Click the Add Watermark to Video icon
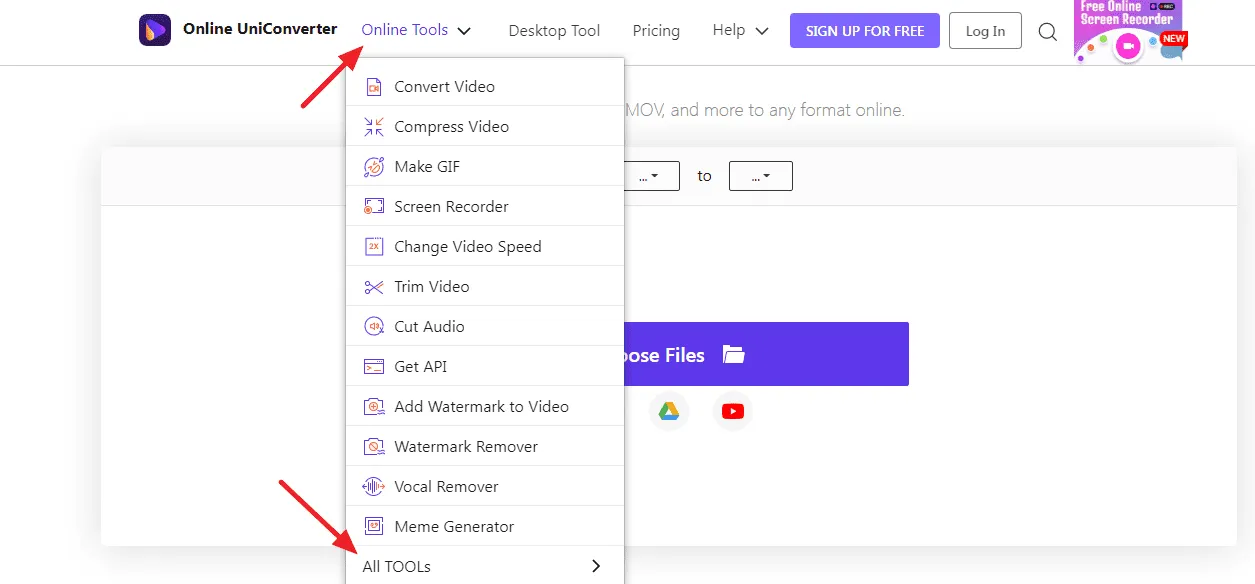Viewport: 1255px width, 584px height. (374, 407)
